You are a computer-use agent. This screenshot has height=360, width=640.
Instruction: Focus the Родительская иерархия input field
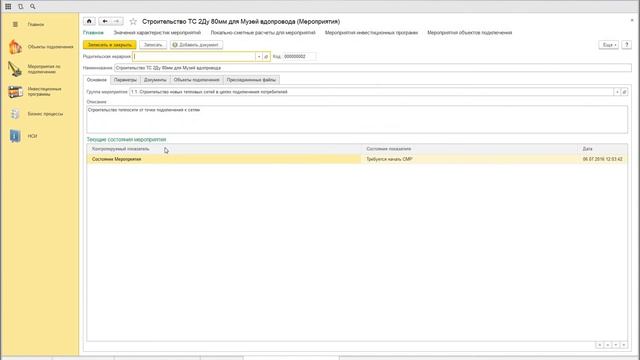[194, 57]
